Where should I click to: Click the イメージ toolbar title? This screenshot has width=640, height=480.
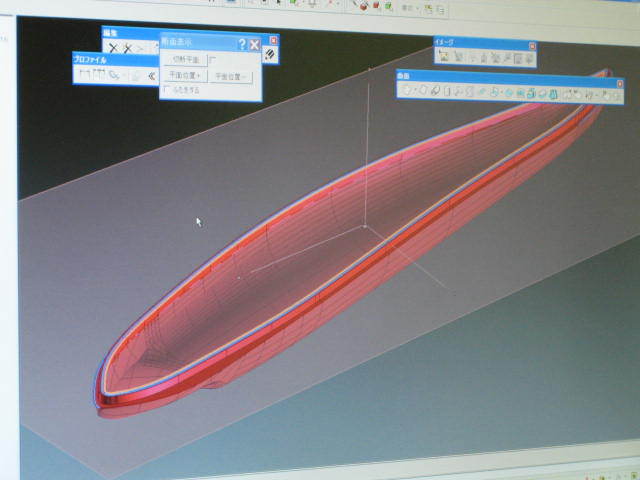point(444,42)
